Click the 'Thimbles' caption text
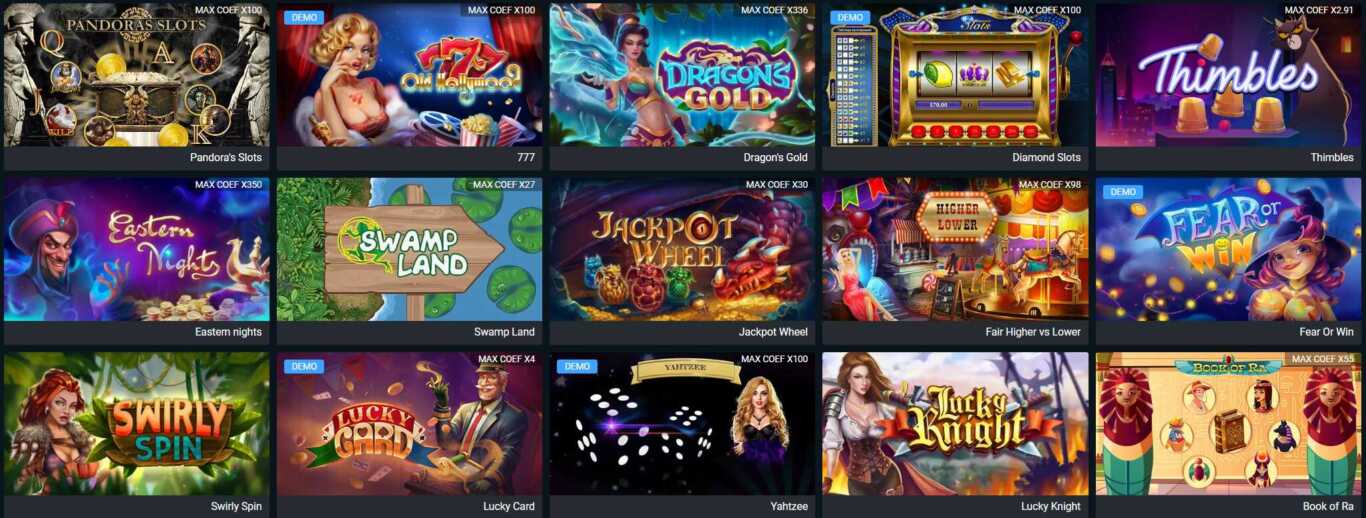This screenshot has height=518, width=1366. [x=1332, y=158]
